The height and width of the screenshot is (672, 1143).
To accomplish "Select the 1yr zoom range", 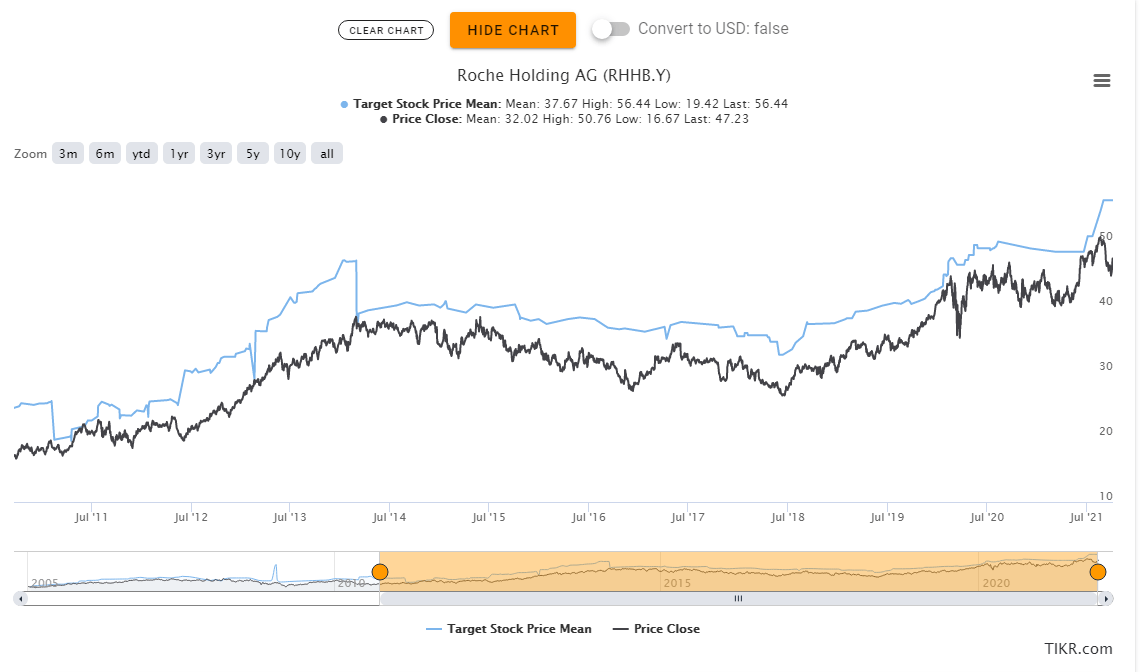I will [178, 153].
